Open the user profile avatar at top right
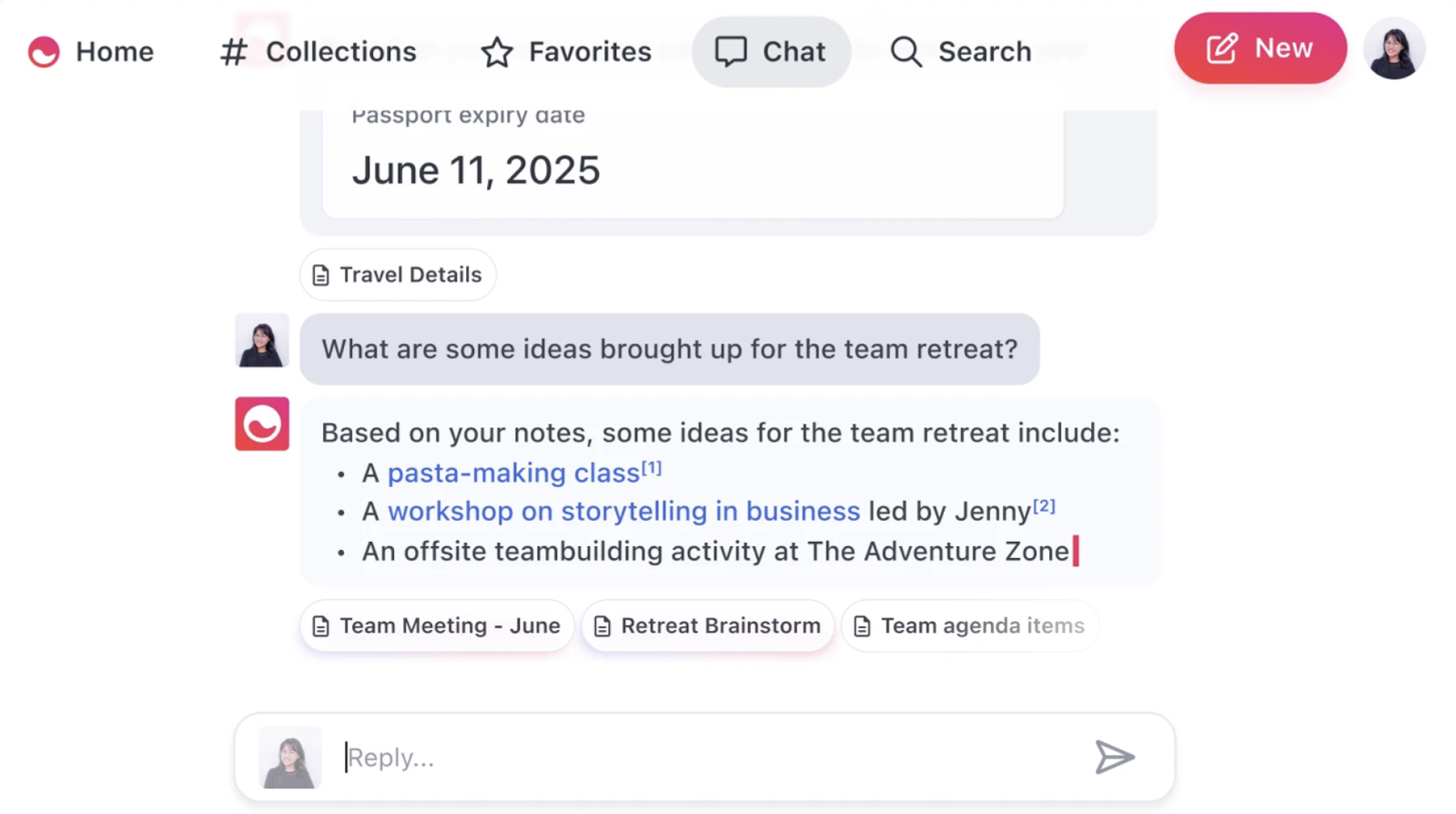The image size is (1456, 814). tap(1394, 48)
